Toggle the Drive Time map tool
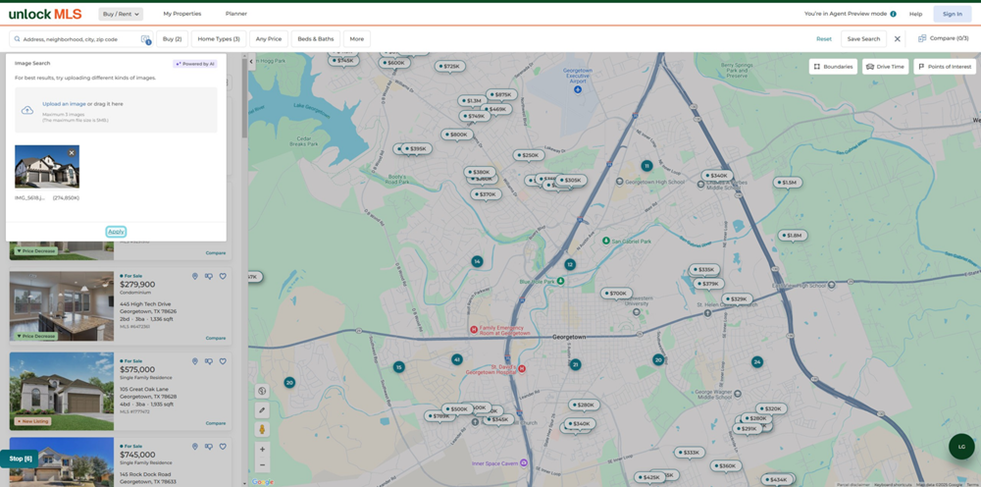The width and height of the screenshot is (981, 487). [885, 66]
